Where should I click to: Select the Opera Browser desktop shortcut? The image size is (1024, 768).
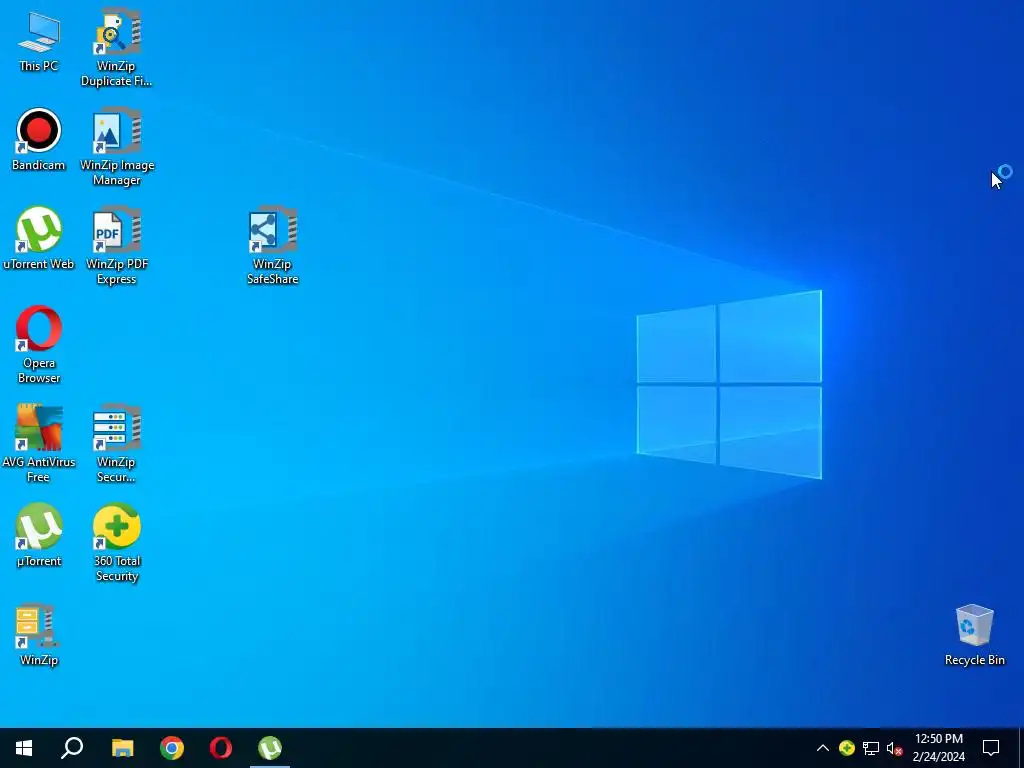(x=39, y=345)
